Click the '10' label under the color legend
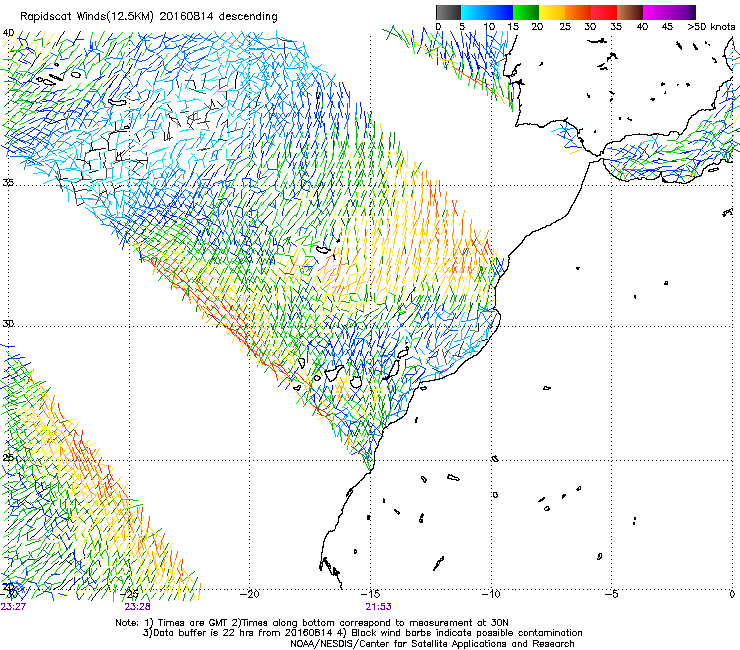The height and width of the screenshot is (650, 740). [489, 27]
